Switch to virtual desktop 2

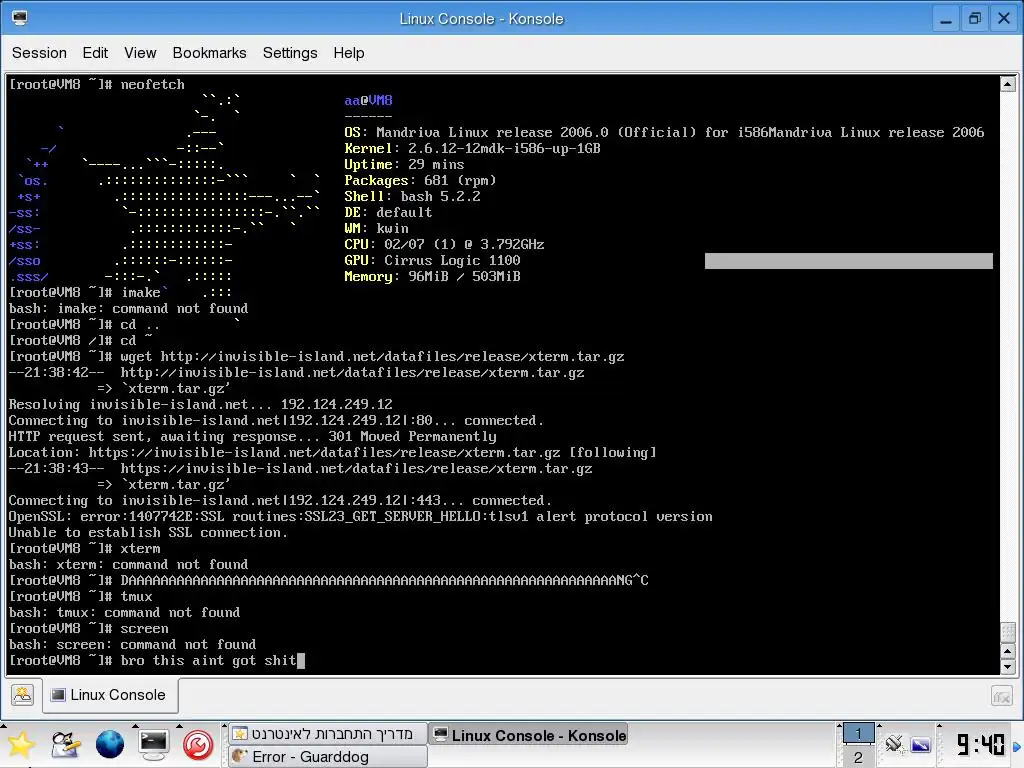[x=858, y=757]
